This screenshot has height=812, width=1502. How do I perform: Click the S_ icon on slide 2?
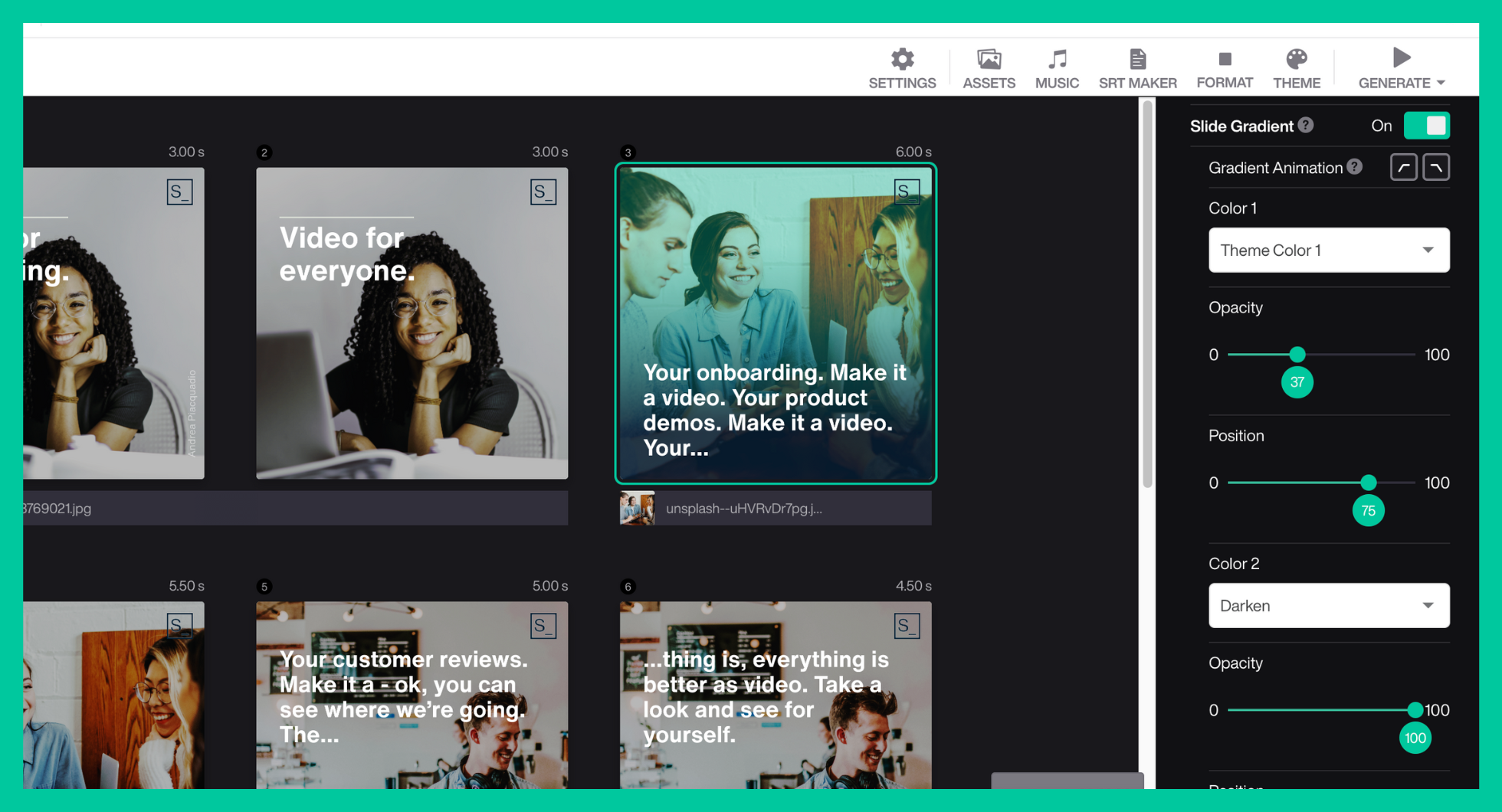(543, 192)
